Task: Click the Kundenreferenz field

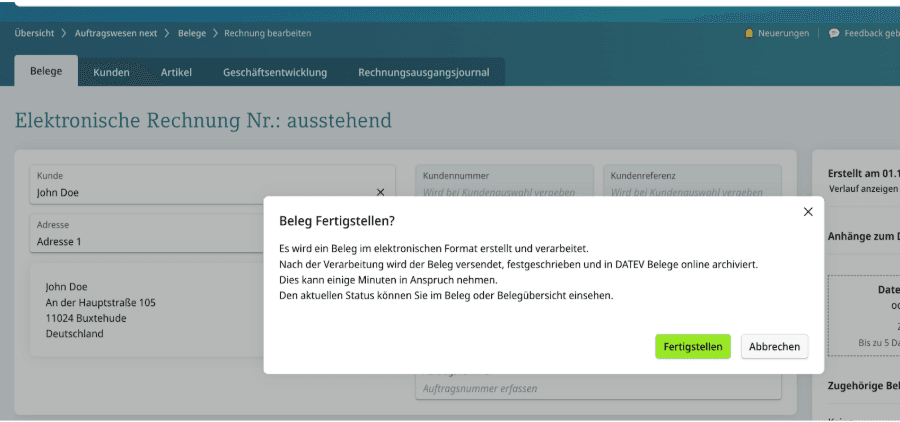Action: 691,192
